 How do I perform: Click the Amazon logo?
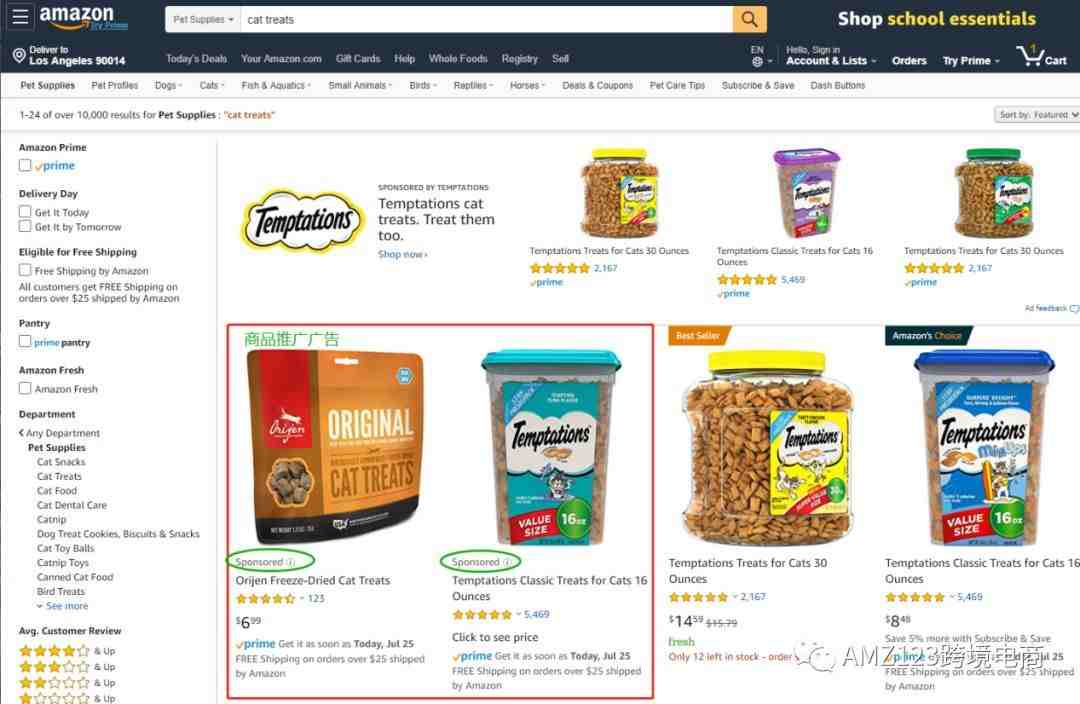(83, 17)
